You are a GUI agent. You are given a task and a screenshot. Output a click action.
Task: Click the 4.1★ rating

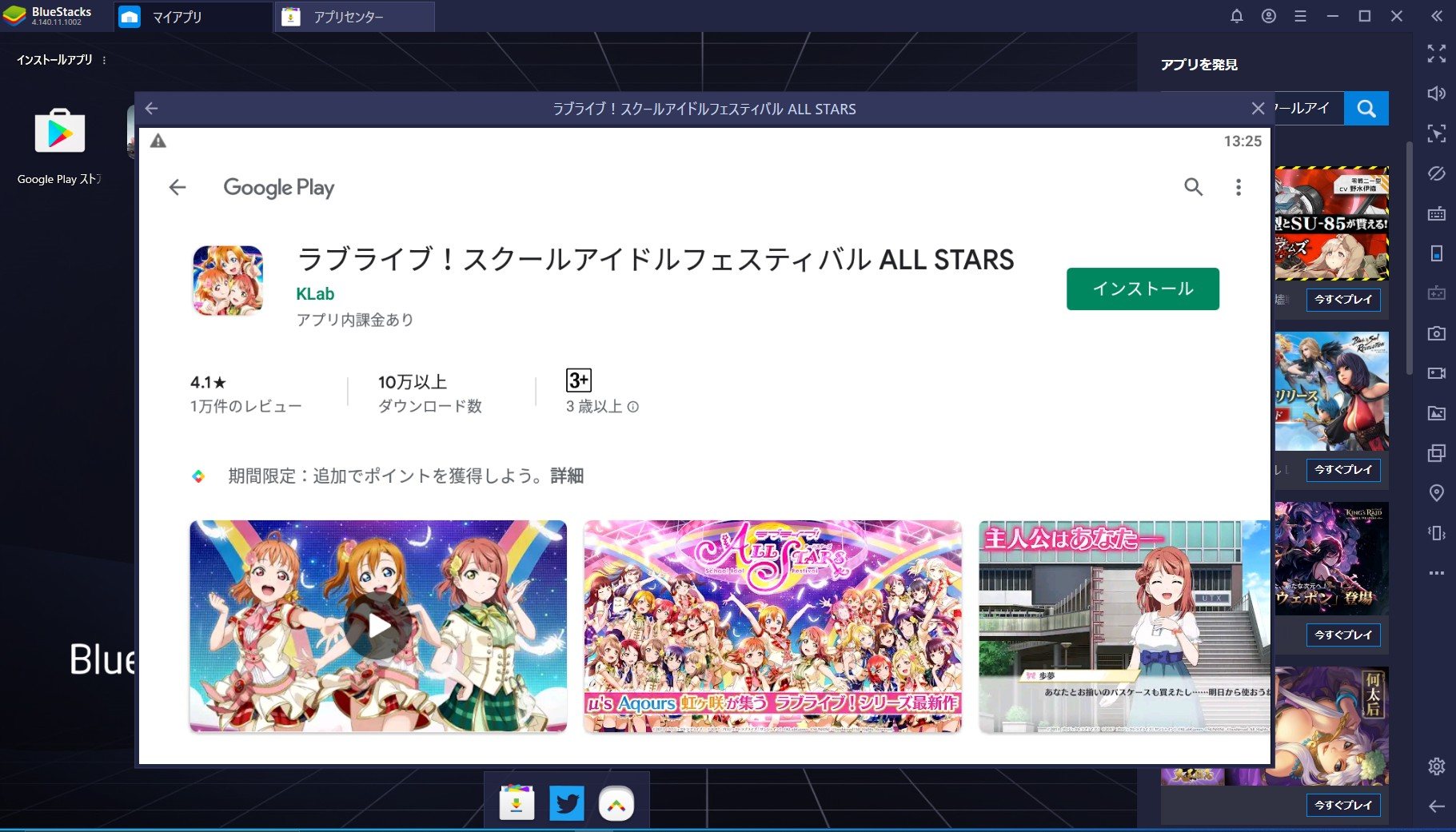tap(209, 383)
